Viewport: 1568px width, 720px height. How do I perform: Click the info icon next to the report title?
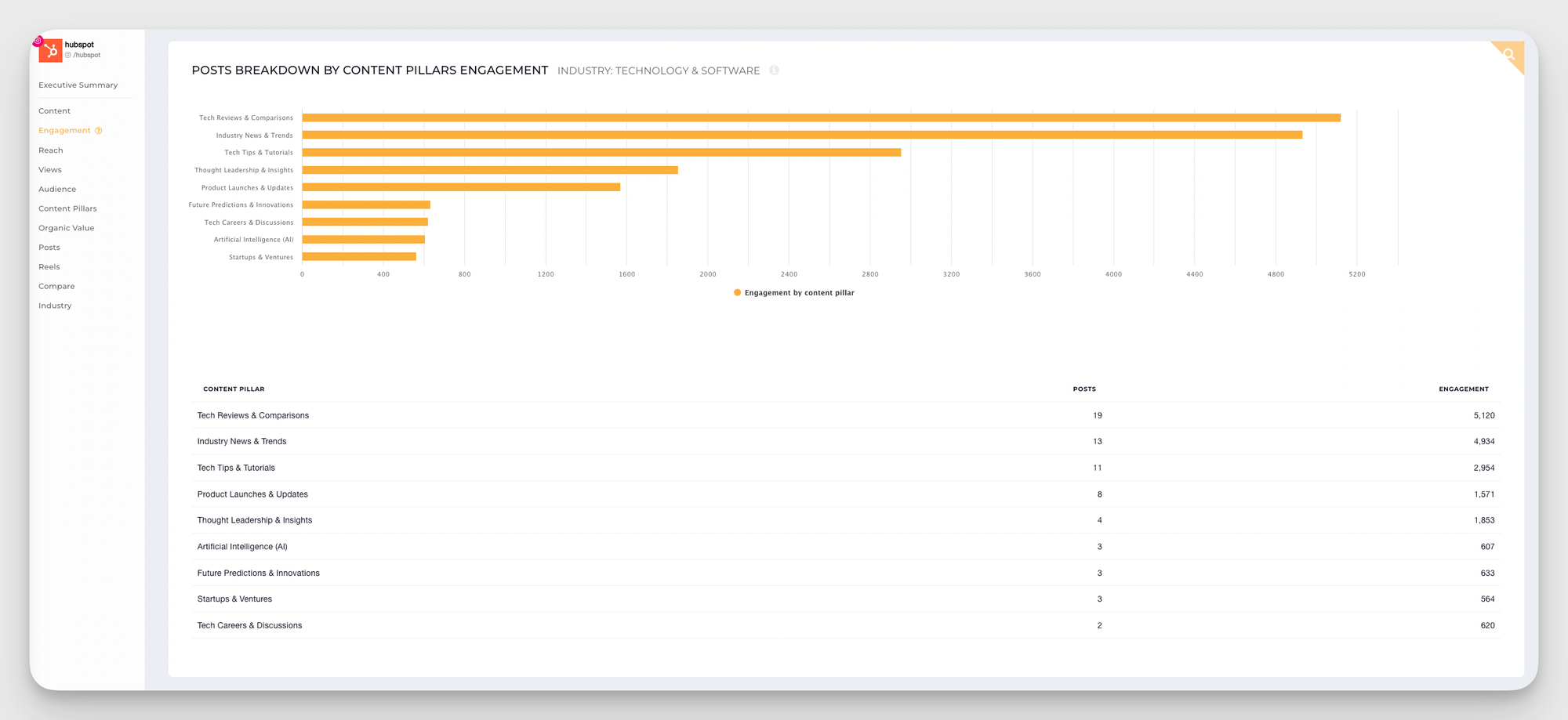pos(775,71)
